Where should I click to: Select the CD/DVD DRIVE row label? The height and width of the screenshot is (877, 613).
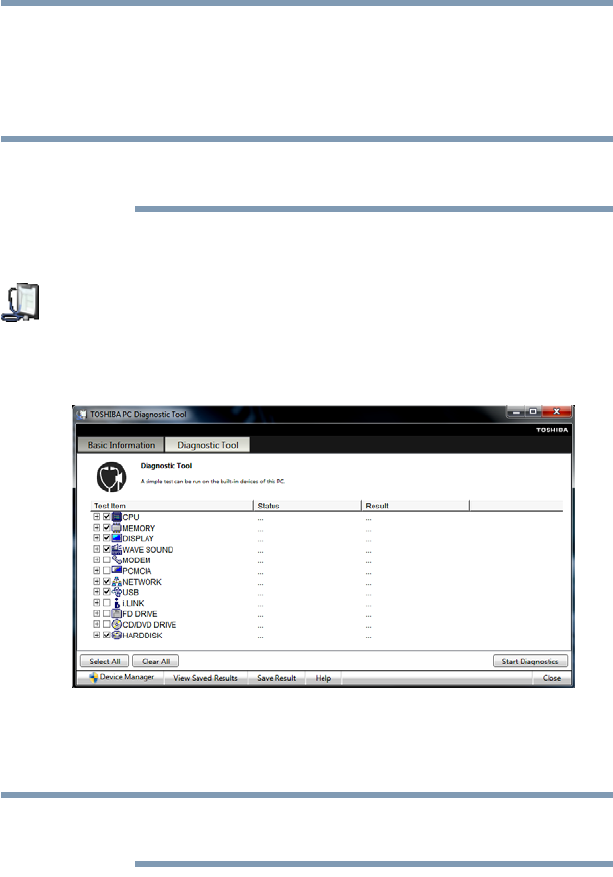[149, 625]
